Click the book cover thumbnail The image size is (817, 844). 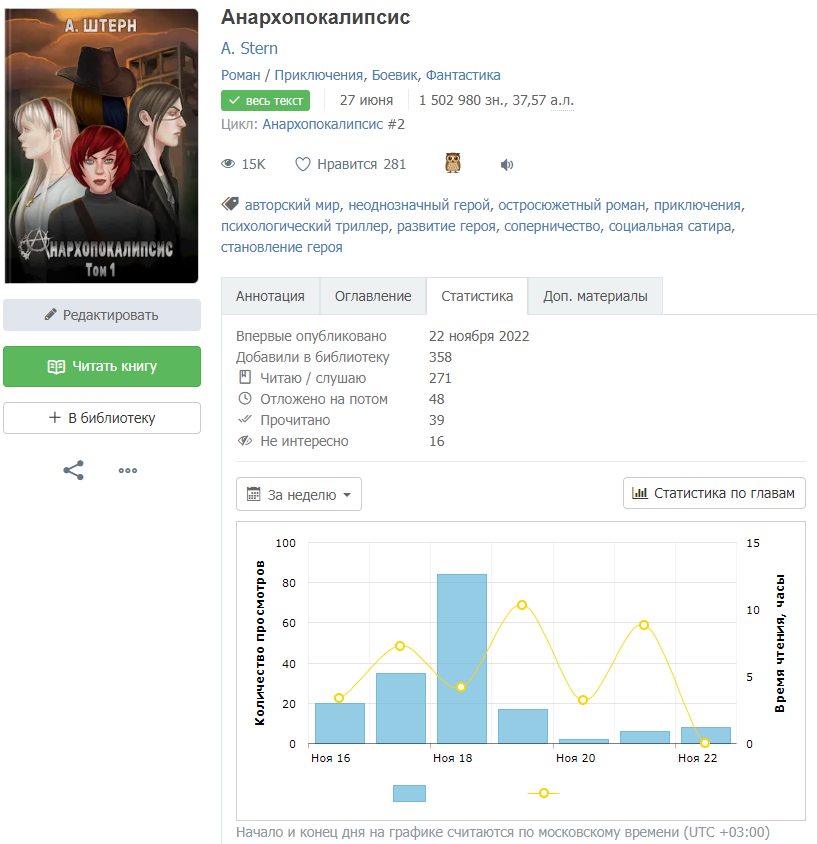coord(102,147)
